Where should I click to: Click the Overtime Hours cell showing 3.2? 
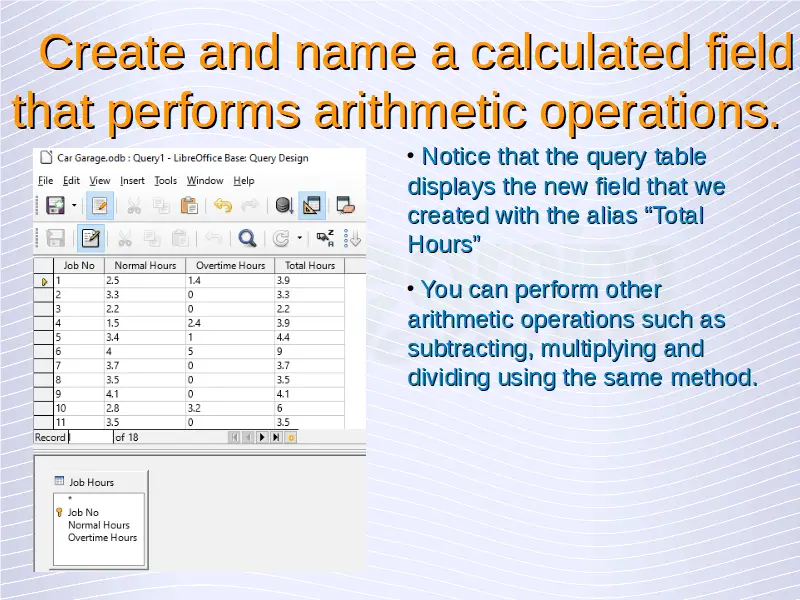(230, 408)
